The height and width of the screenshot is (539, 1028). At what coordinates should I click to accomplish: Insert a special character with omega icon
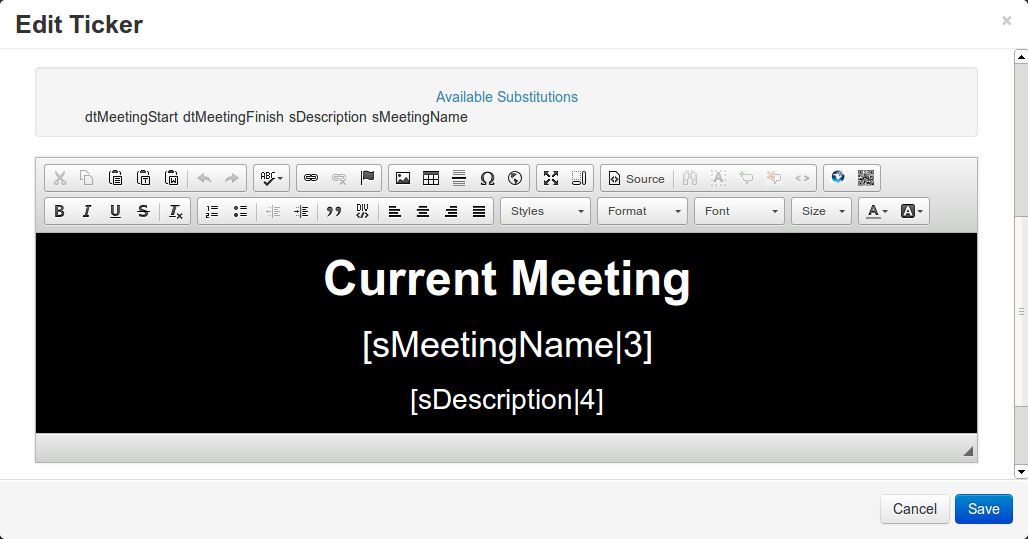[x=487, y=178]
